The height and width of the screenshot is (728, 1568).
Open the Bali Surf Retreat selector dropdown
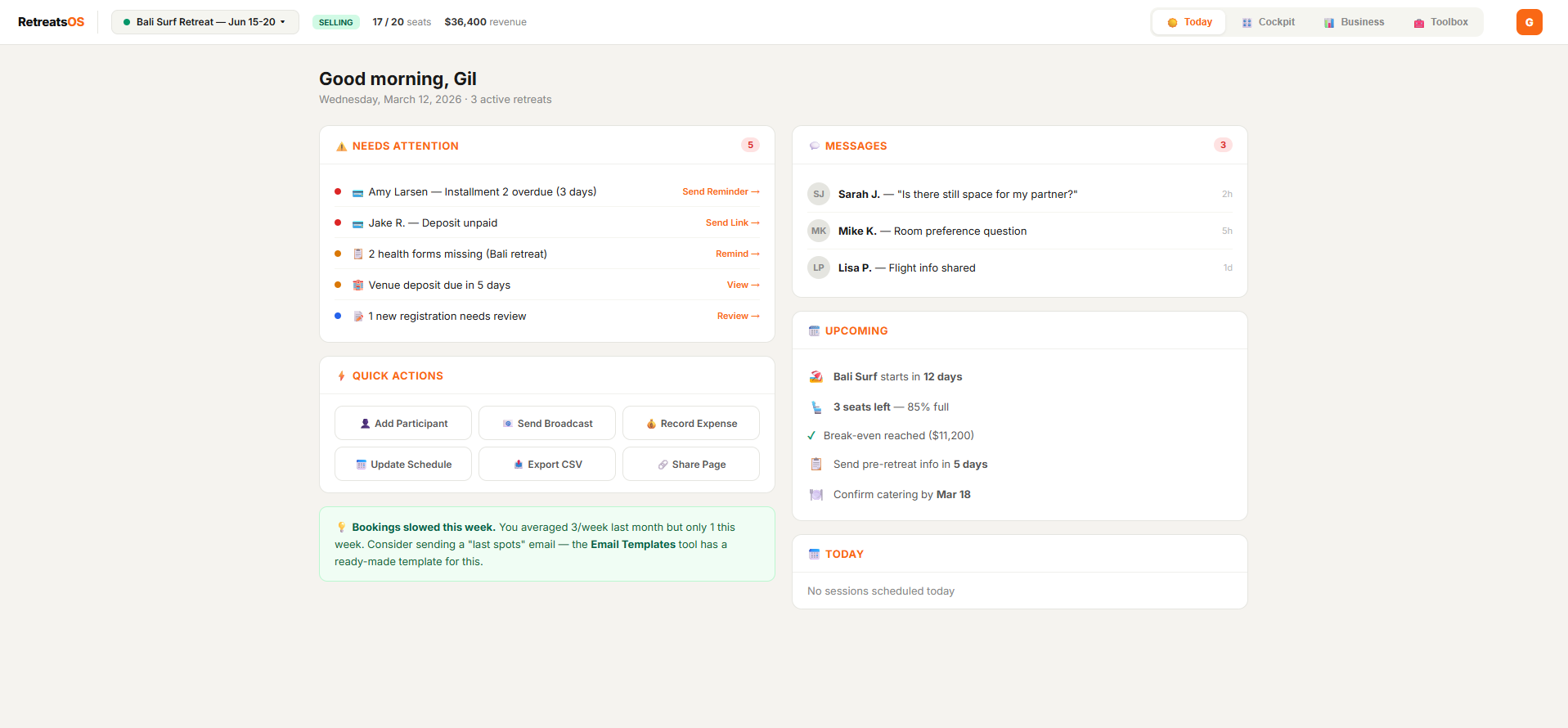click(x=204, y=22)
